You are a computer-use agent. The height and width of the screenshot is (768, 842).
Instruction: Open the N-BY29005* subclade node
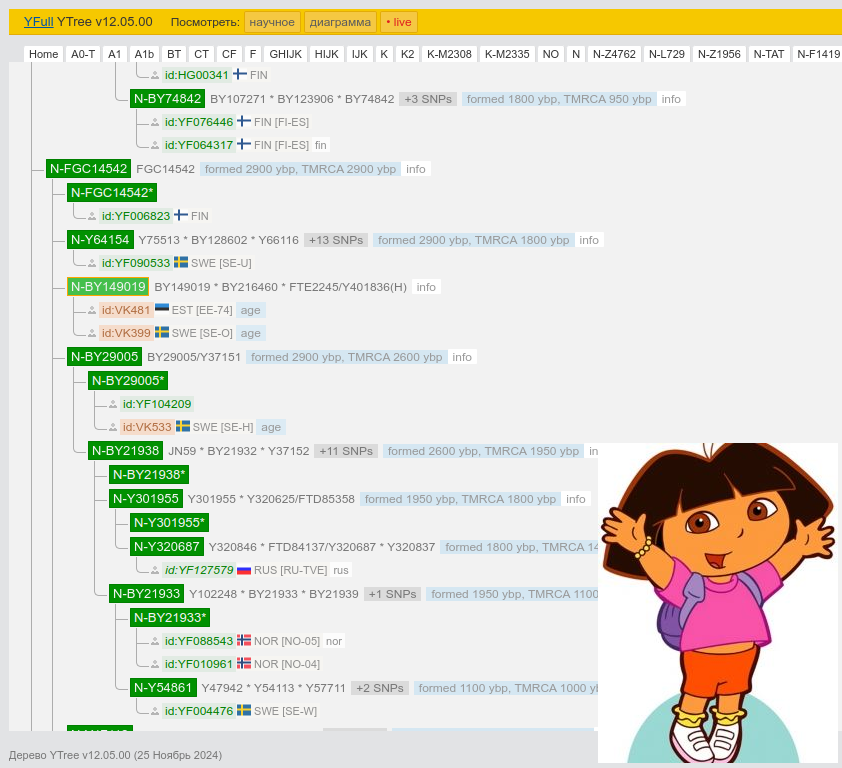coord(128,381)
